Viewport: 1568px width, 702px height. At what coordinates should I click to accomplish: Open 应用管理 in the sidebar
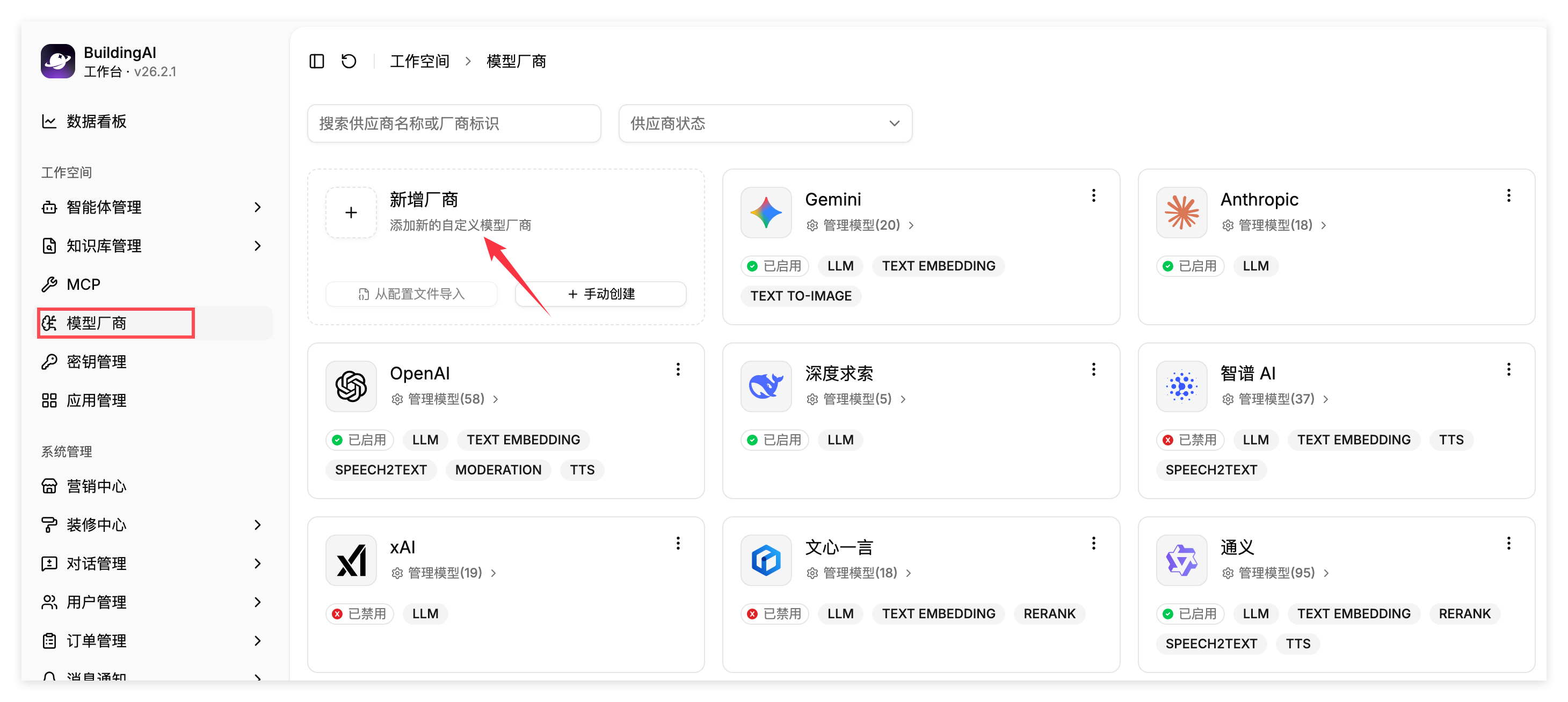[155, 400]
